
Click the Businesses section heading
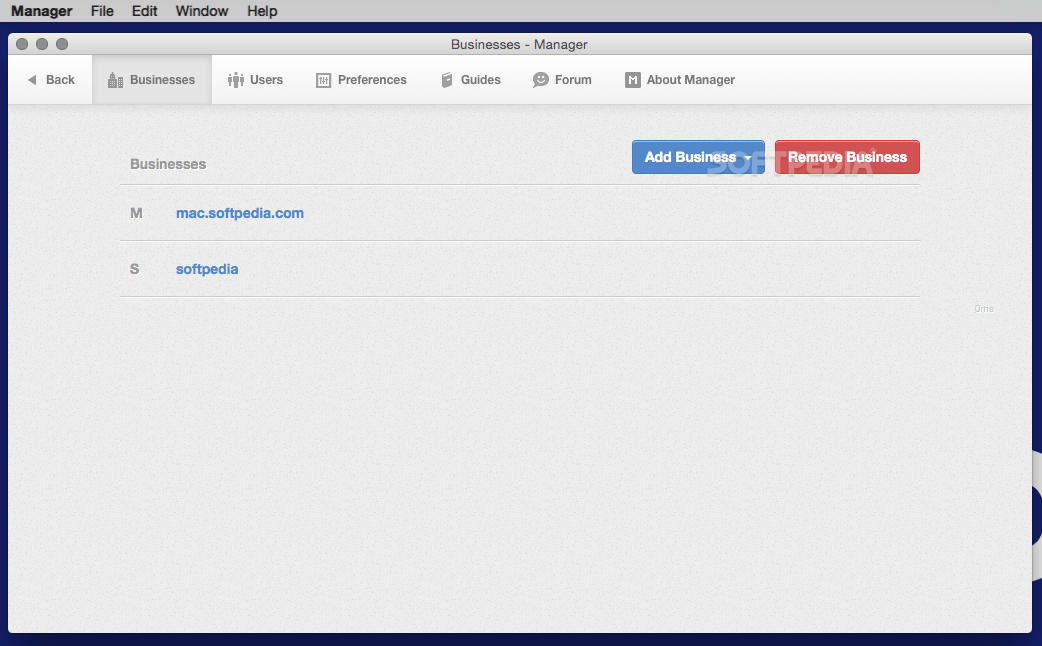(x=168, y=164)
